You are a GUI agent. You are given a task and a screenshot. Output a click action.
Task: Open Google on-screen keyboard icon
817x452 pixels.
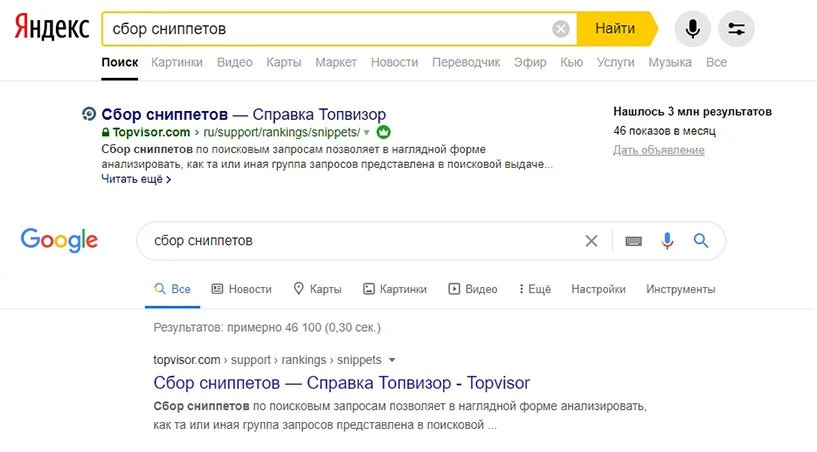pos(634,241)
